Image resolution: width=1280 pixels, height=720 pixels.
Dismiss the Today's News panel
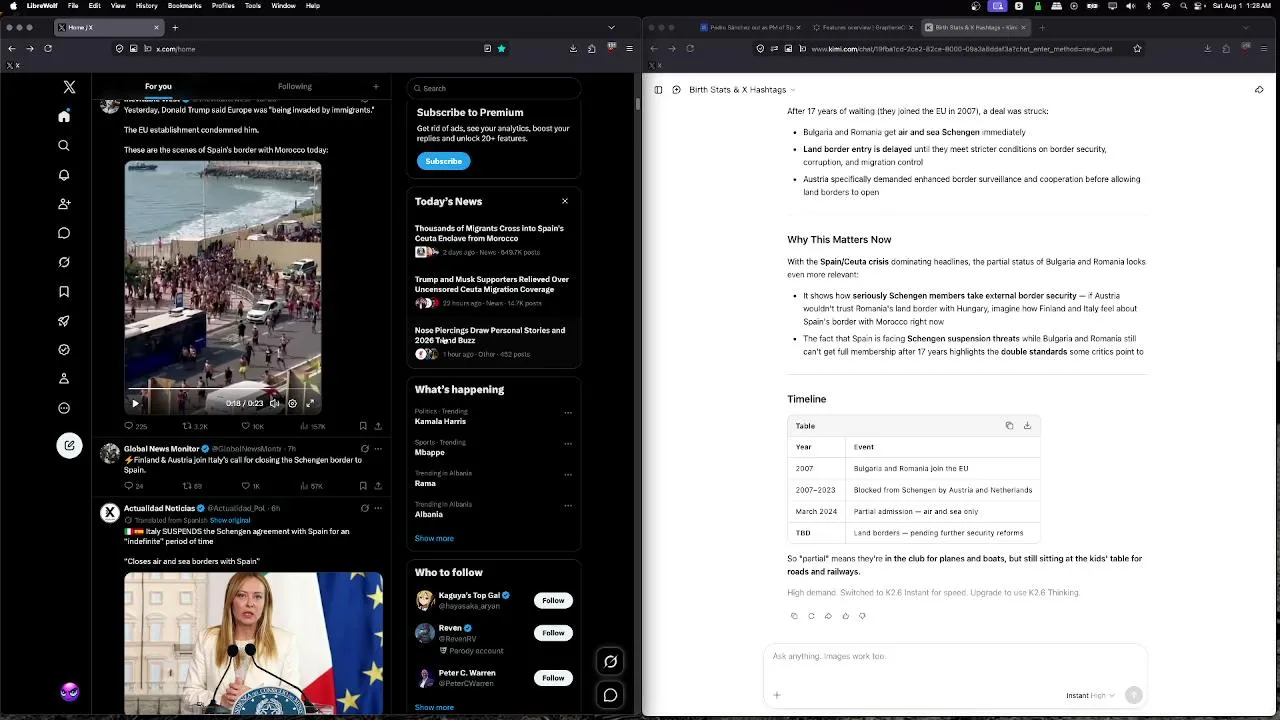click(x=564, y=201)
